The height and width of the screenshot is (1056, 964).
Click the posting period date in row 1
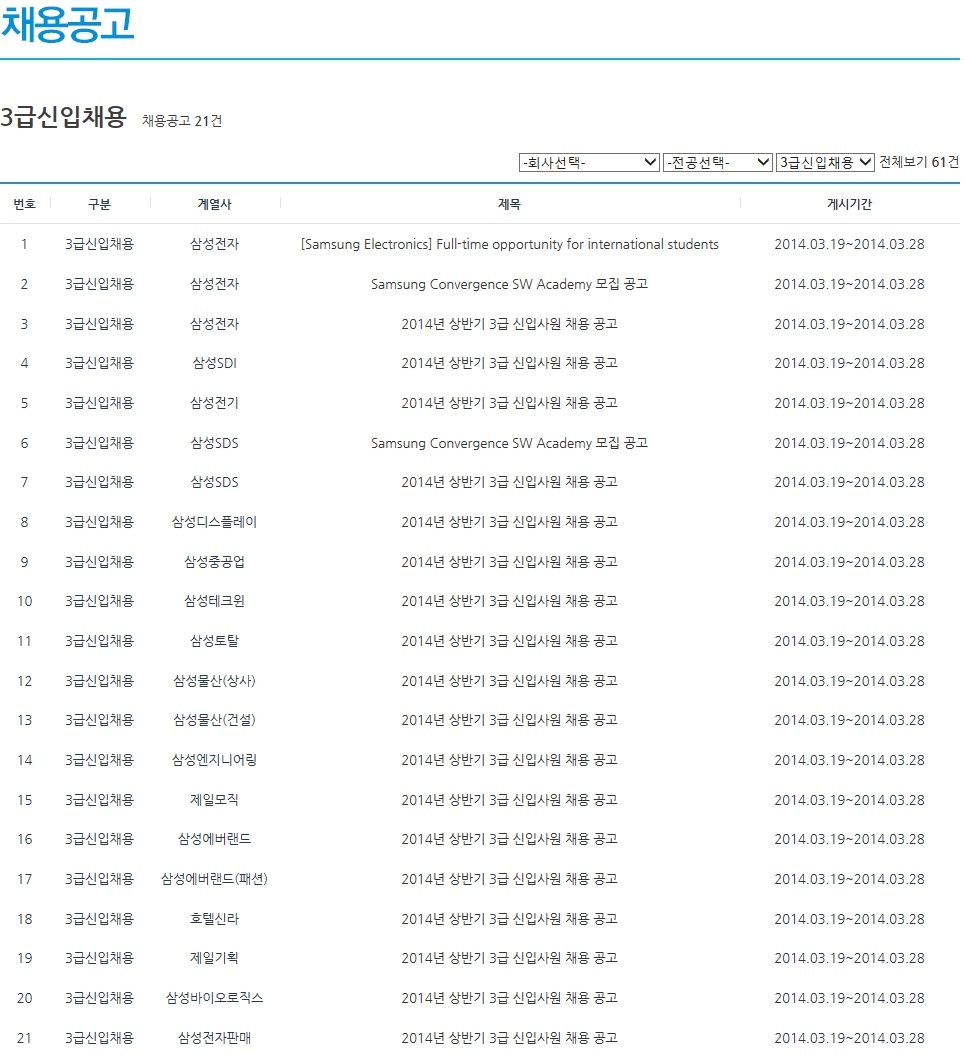tap(849, 244)
